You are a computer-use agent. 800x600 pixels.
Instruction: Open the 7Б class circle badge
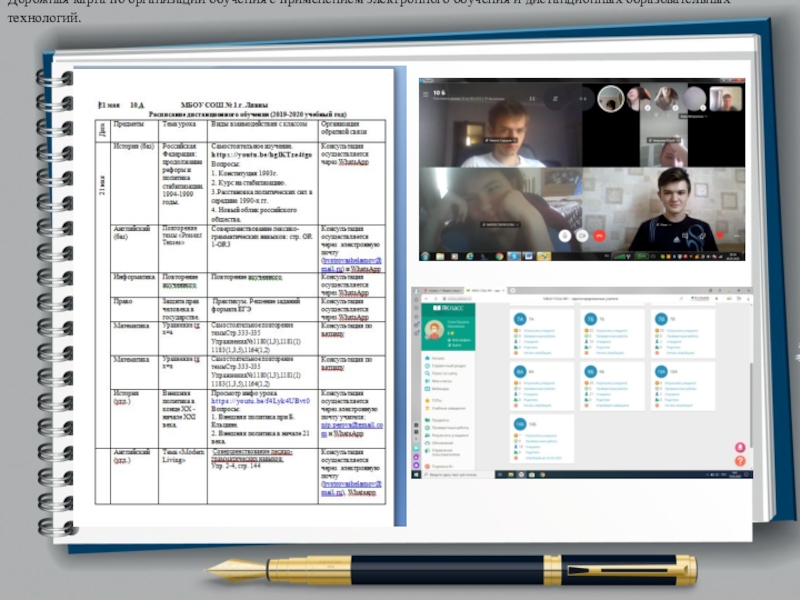point(590,319)
